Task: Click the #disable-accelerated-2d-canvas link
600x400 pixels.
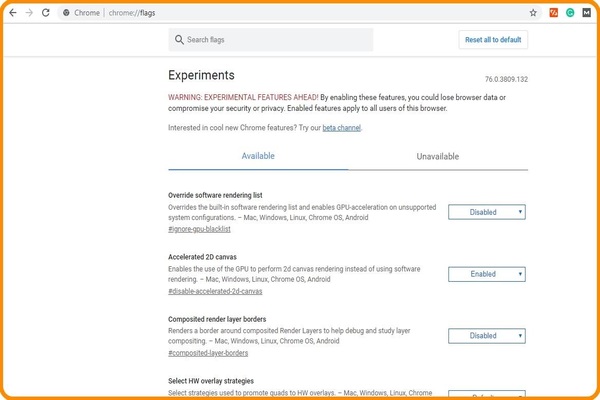Action: (x=215, y=291)
